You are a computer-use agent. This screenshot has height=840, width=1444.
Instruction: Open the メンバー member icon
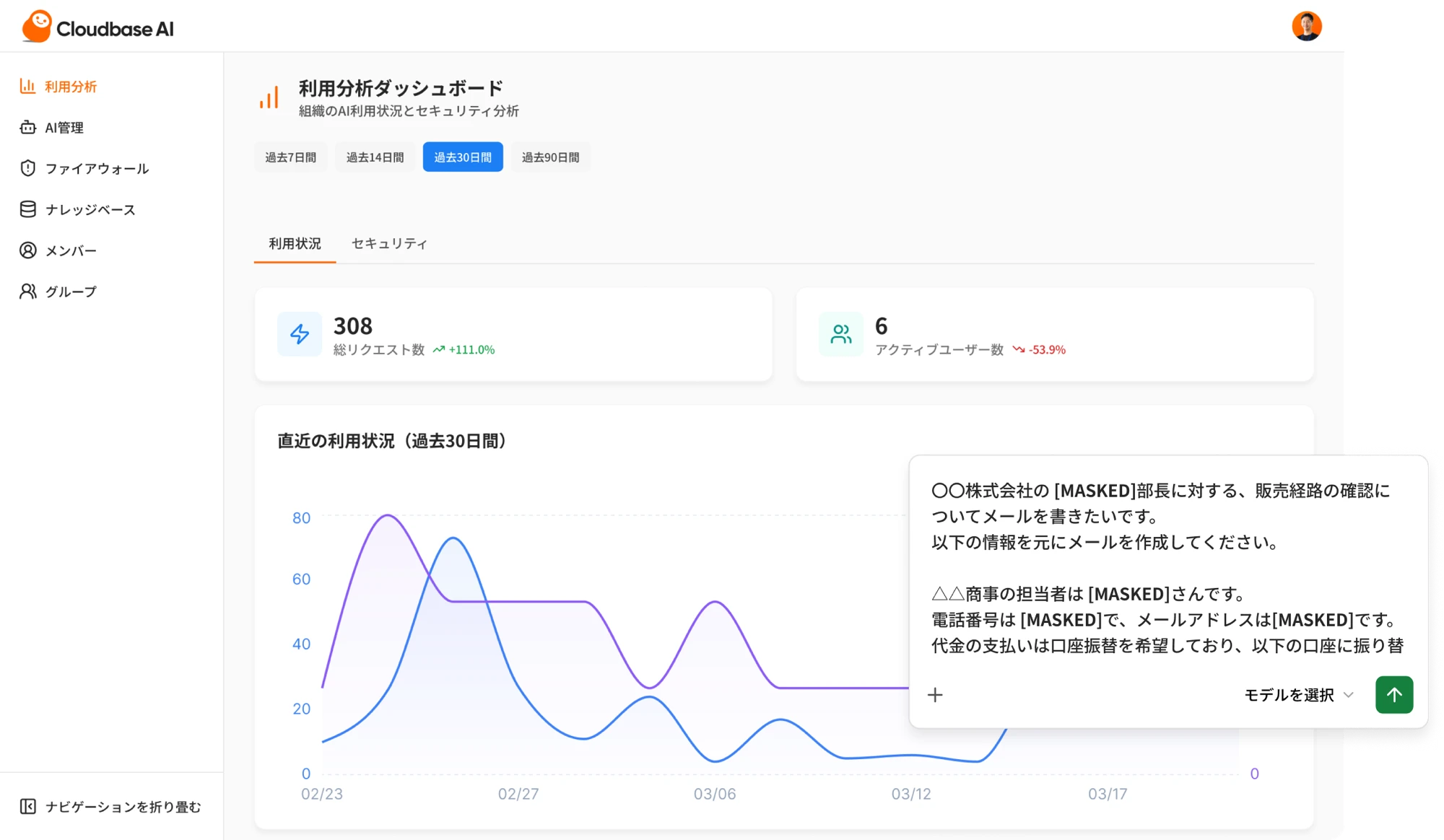tap(27, 250)
